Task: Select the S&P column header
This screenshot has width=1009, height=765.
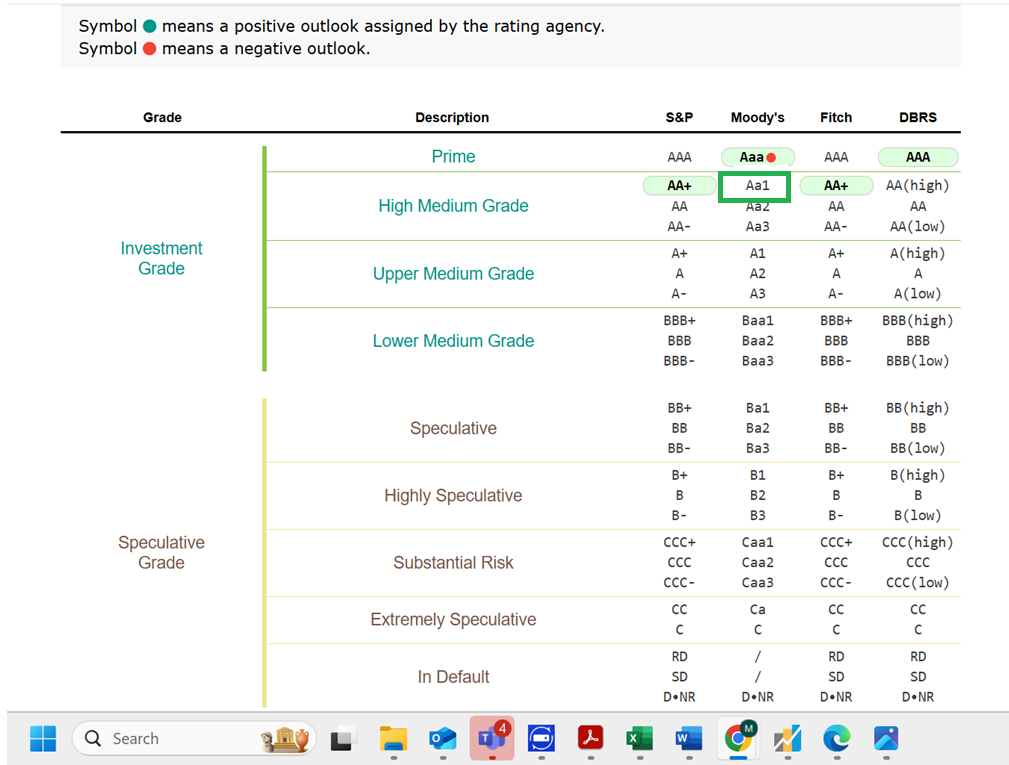Action: coord(679,117)
